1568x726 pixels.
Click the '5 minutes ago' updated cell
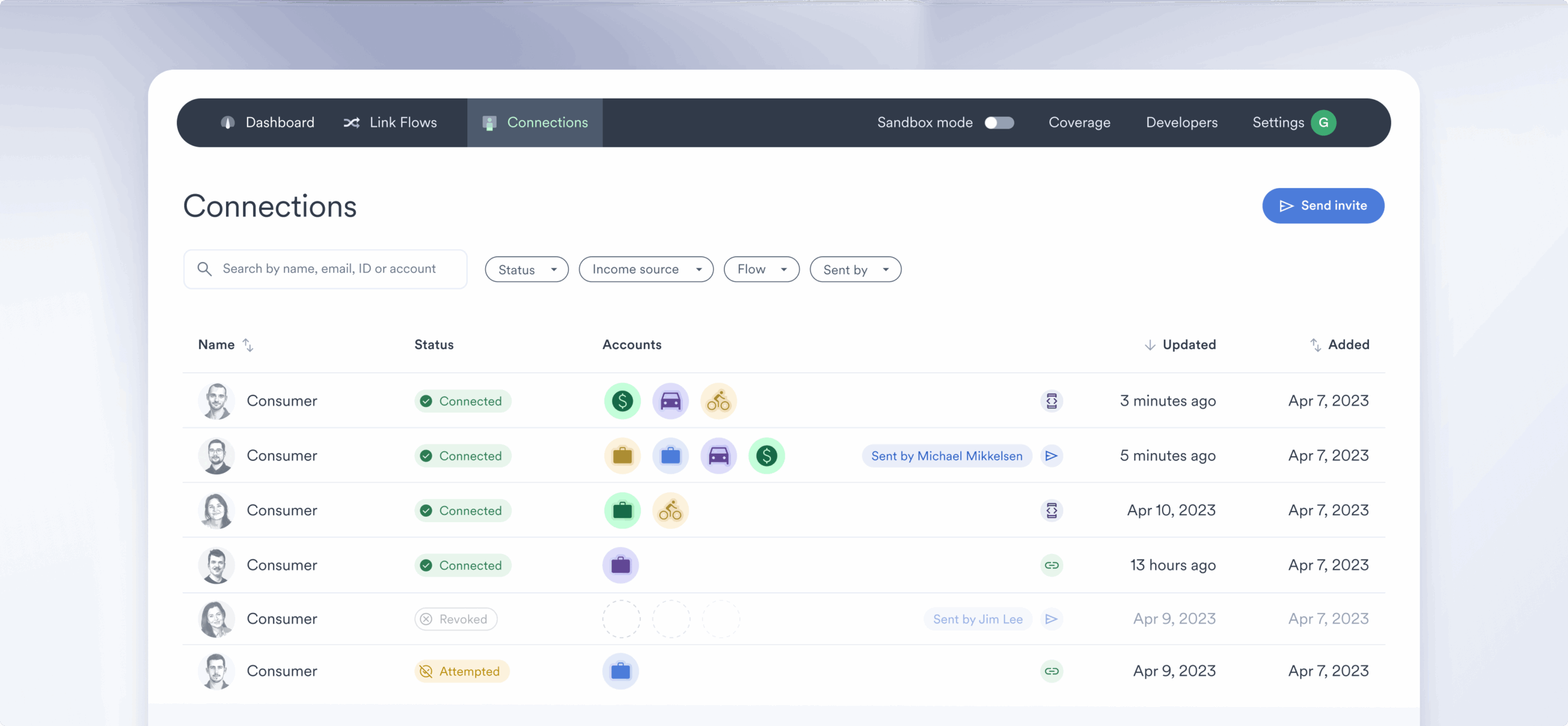(x=1168, y=455)
